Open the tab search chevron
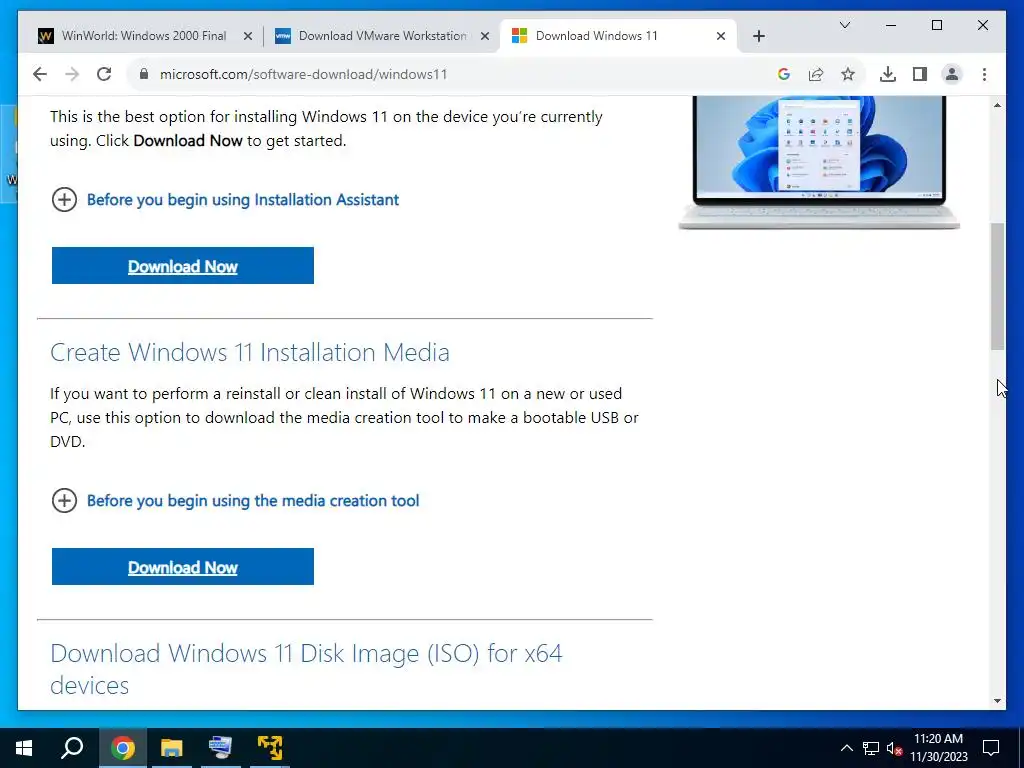Screen dimensions: 1024x768 (x=844, y=25)
